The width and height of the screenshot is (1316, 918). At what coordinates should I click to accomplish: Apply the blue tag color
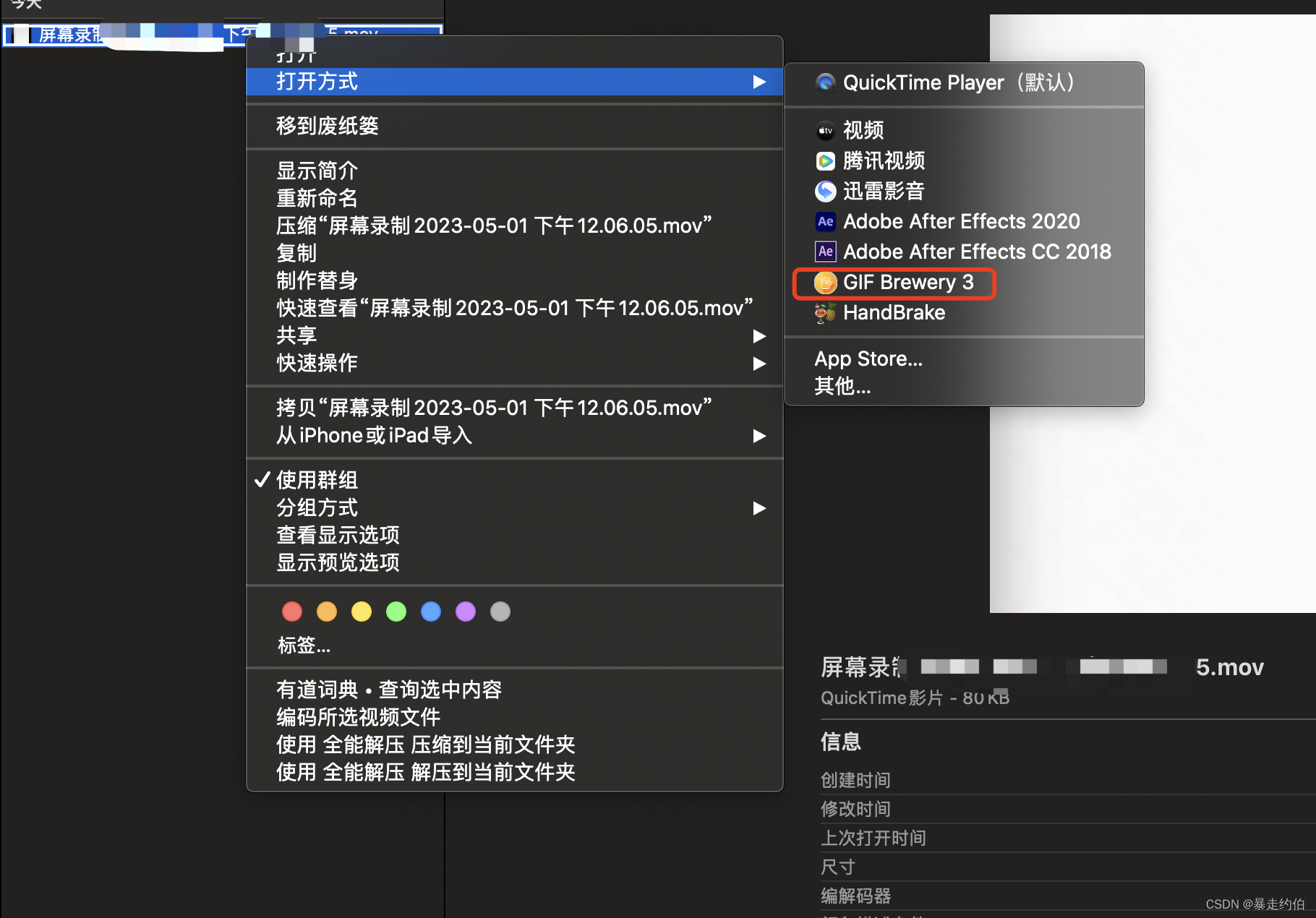click(x=431, y=612)
